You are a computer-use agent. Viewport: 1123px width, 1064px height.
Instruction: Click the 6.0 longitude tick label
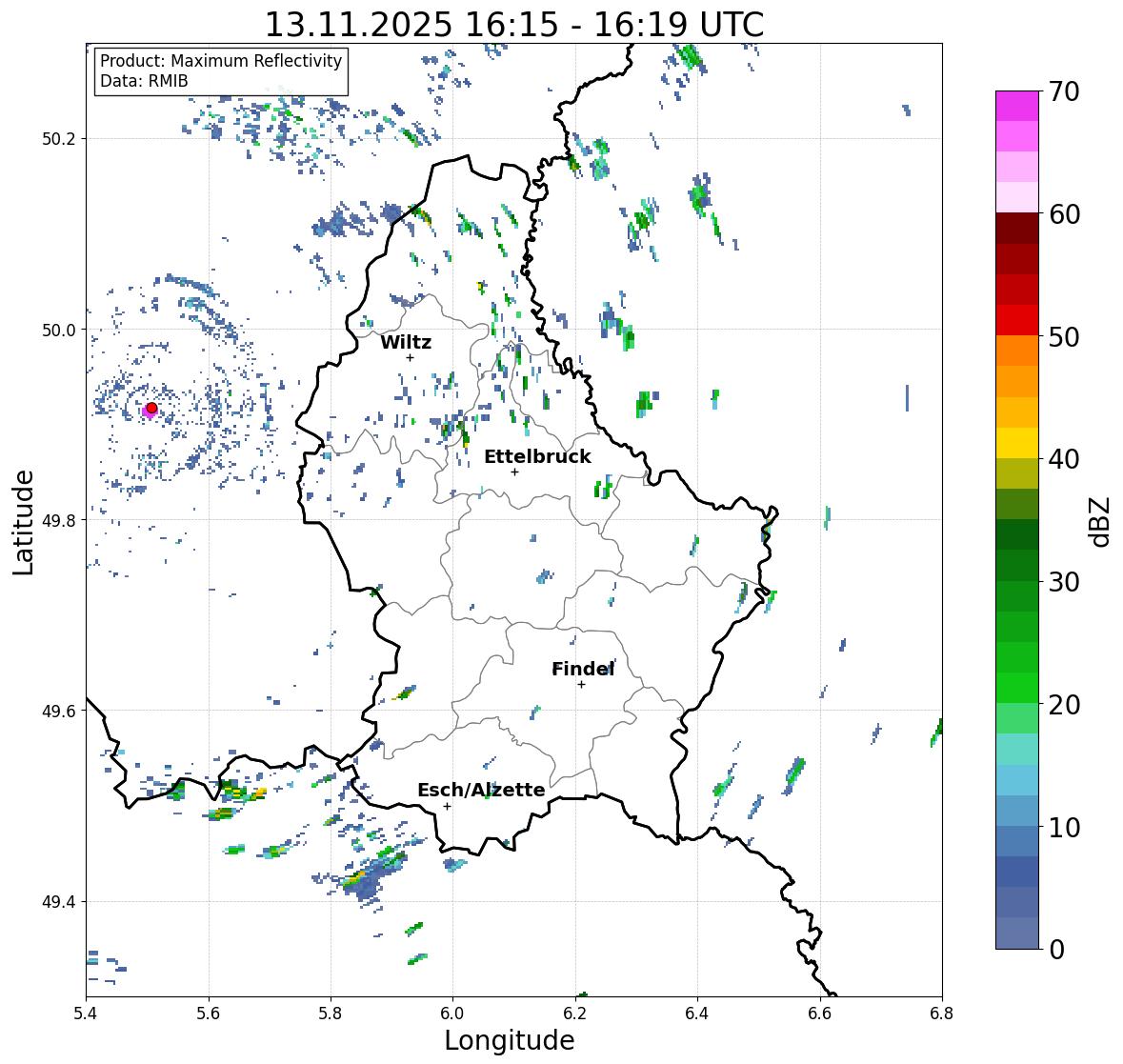pyautogui.click(x=452, y=1014)
